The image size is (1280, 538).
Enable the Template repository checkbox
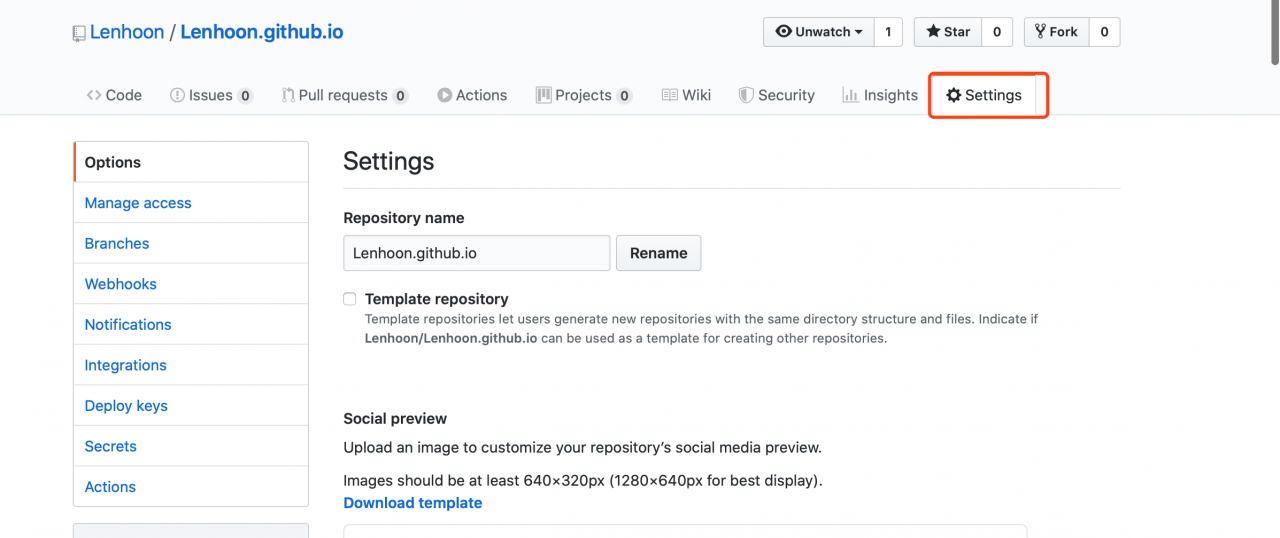(350, 299)
